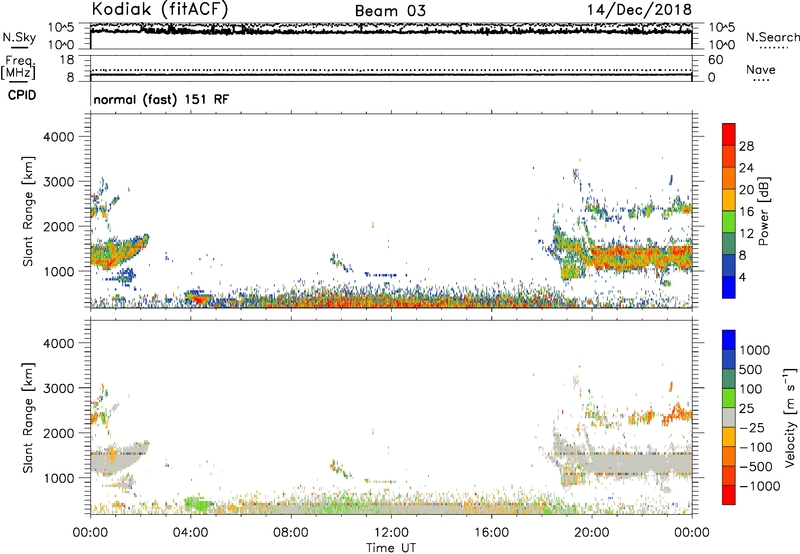
Task: Select the '4' value on Power colorbar
Action: point(743,277)
